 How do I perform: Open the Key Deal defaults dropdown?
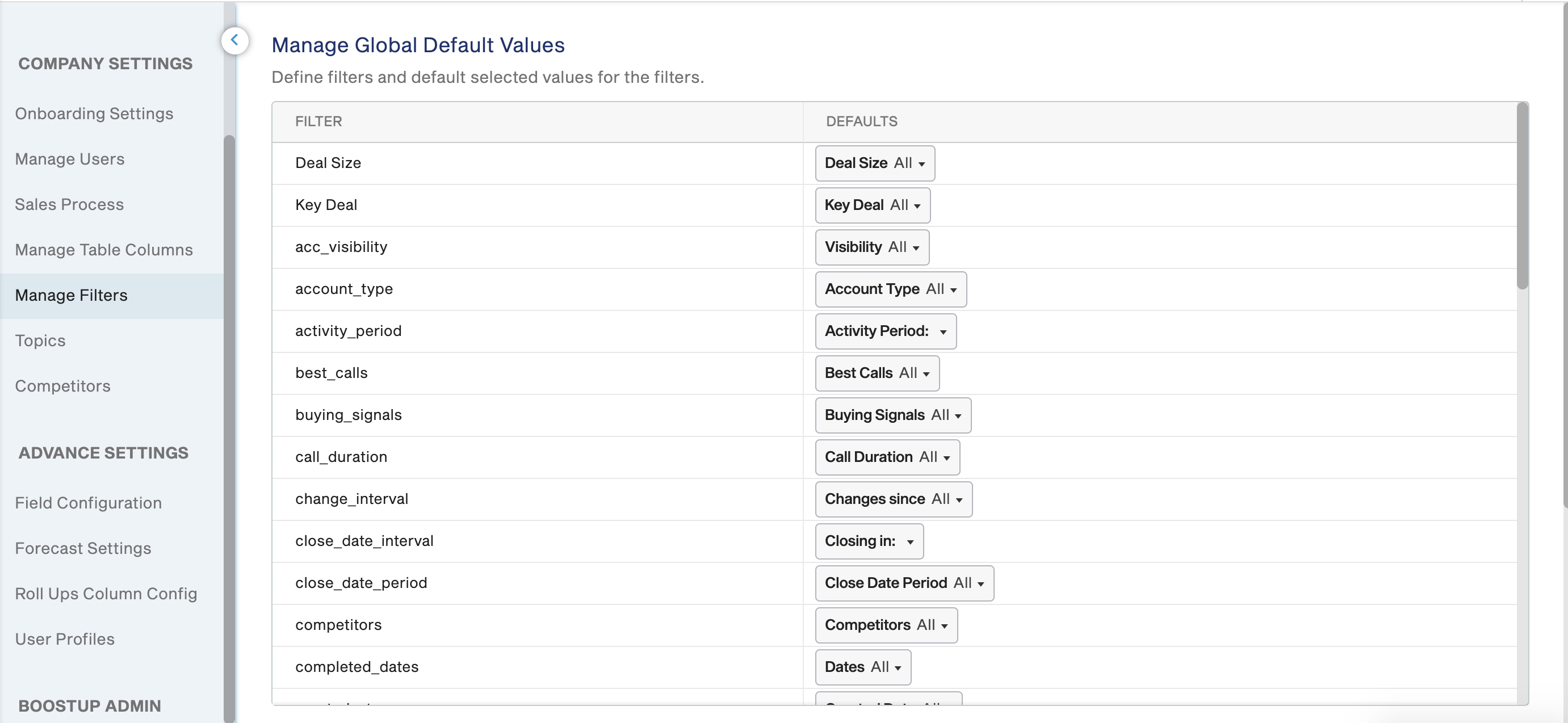point(872,205)
